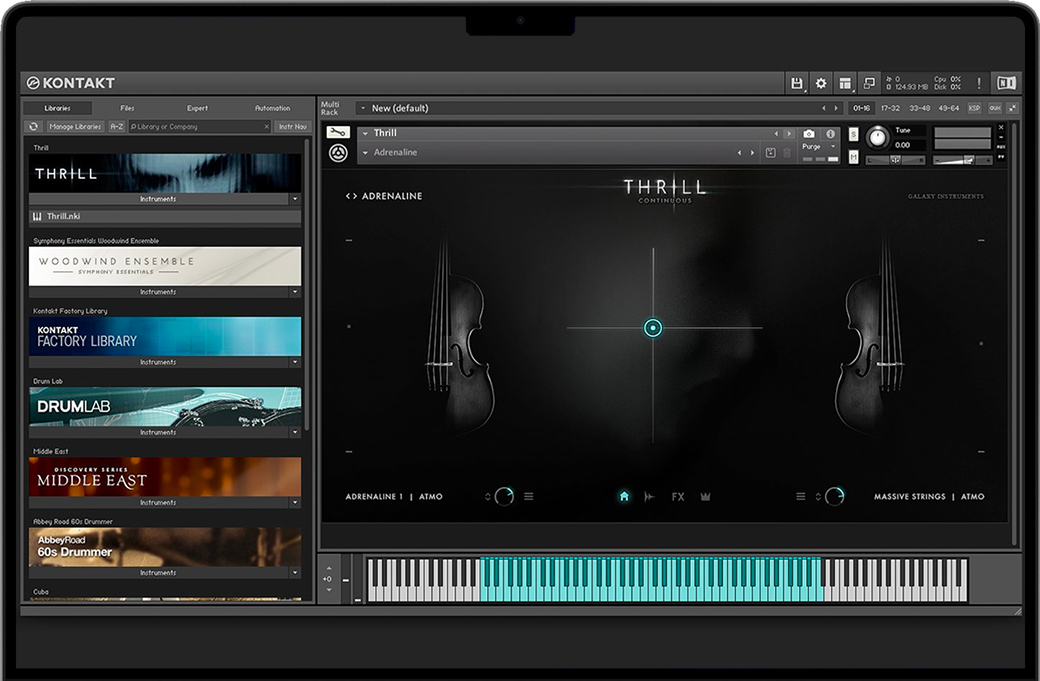The height and width of the screenshot is (681, 1040).
Task: Open the wrench edit mode icon
Action: 338,132
